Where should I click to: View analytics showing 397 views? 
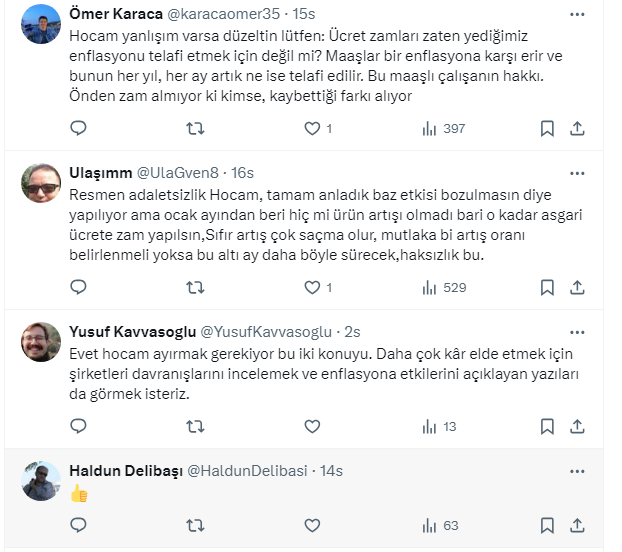445,128
